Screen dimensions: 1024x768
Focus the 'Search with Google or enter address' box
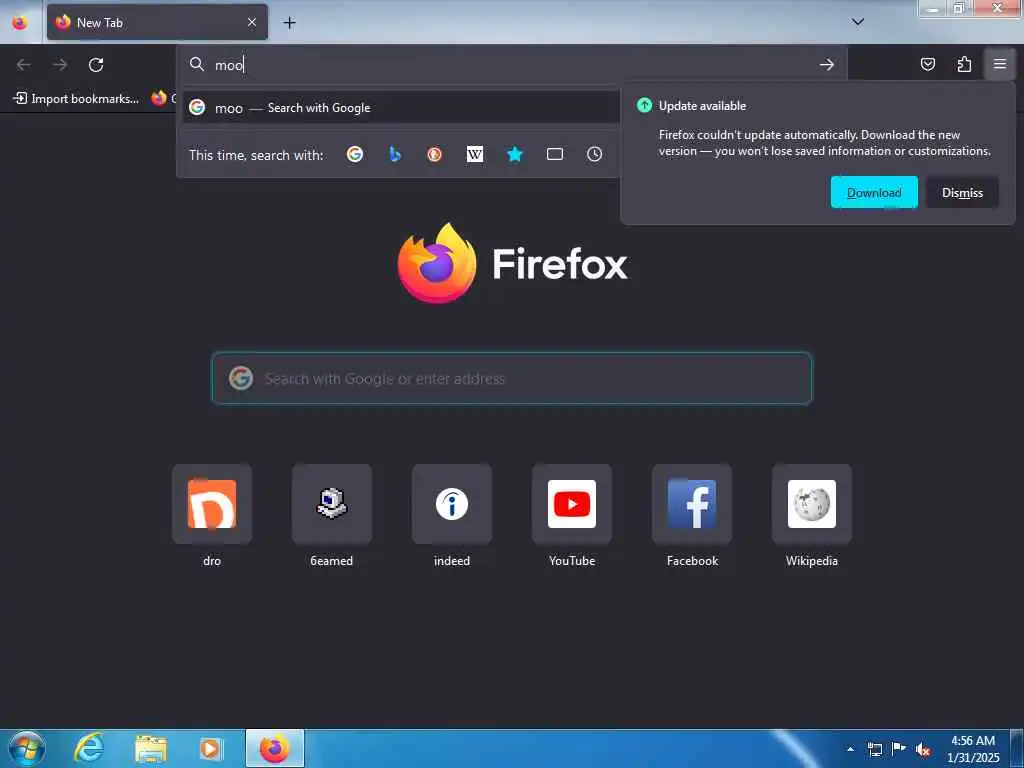tap(512, 379)
